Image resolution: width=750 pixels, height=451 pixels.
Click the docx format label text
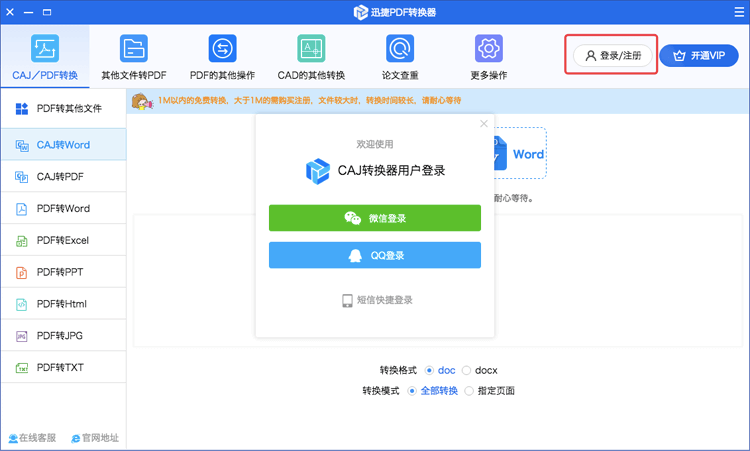pyautogui.click(x=486, y=371)
